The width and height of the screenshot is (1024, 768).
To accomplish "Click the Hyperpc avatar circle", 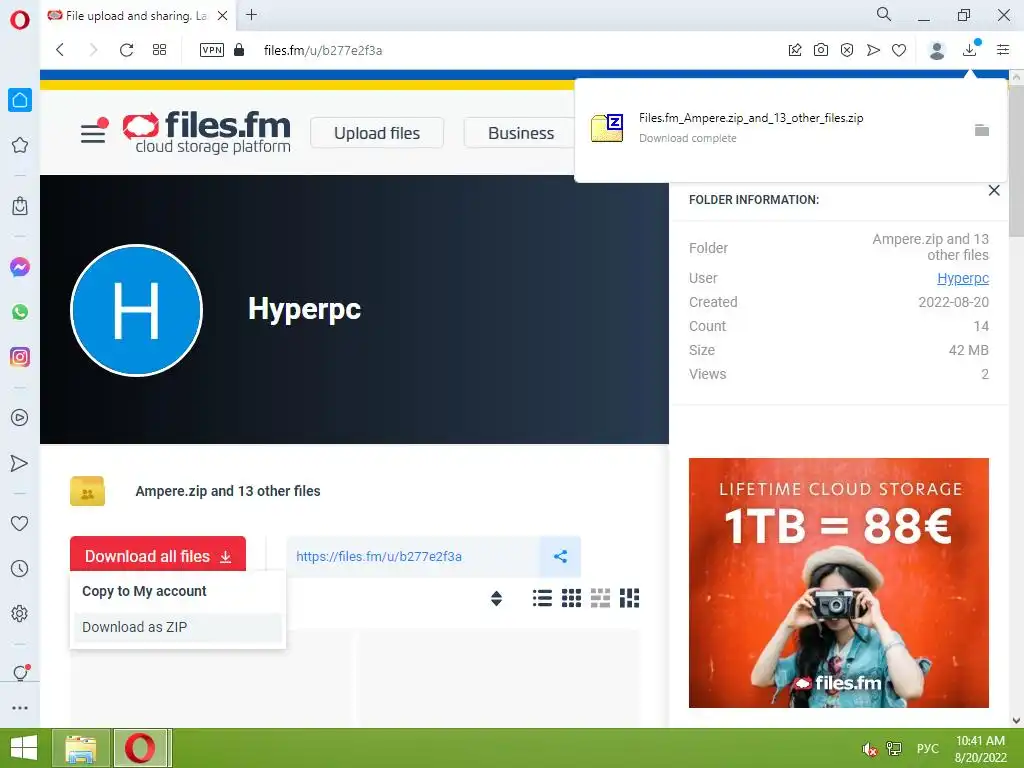I will 136,310.
